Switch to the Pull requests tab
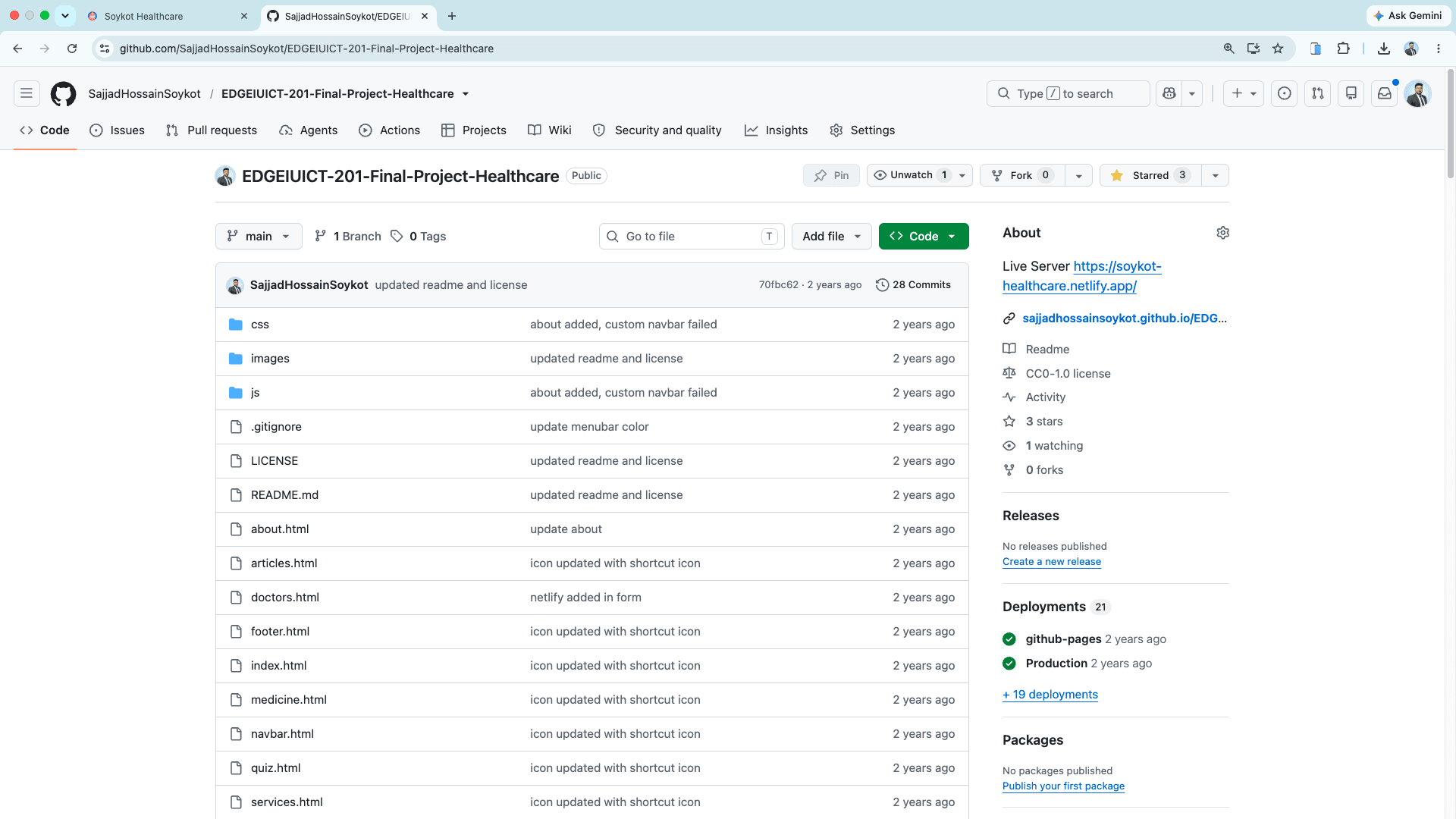Viewport: 1456px width, 819px height. [x=212, y=130]
